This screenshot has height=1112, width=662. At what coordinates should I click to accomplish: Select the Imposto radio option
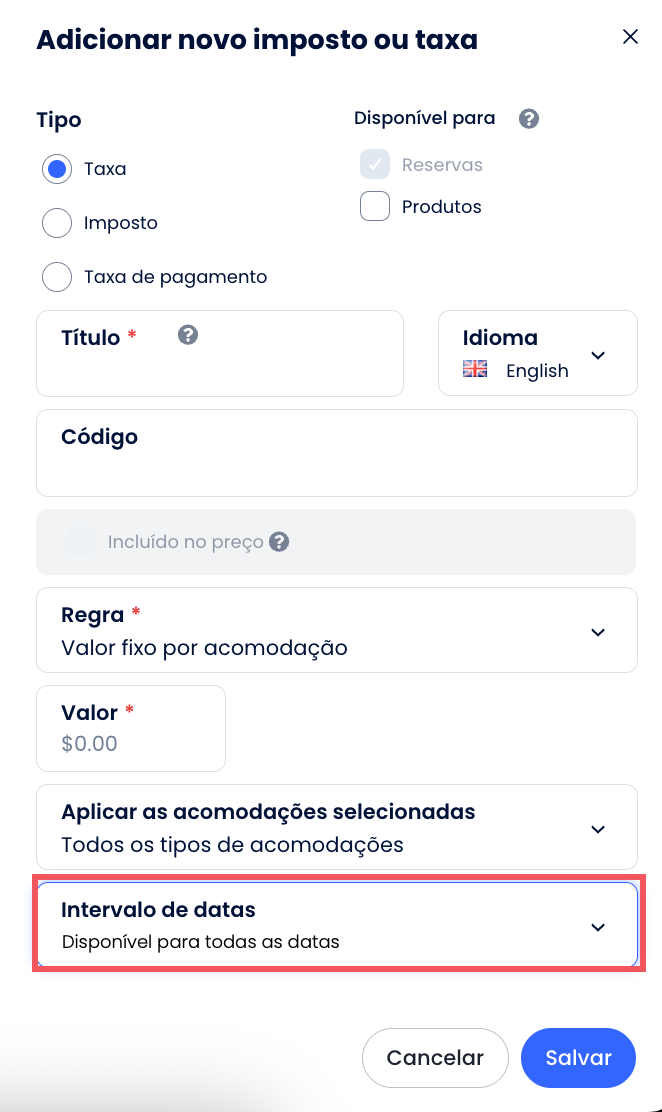point(57,223)
